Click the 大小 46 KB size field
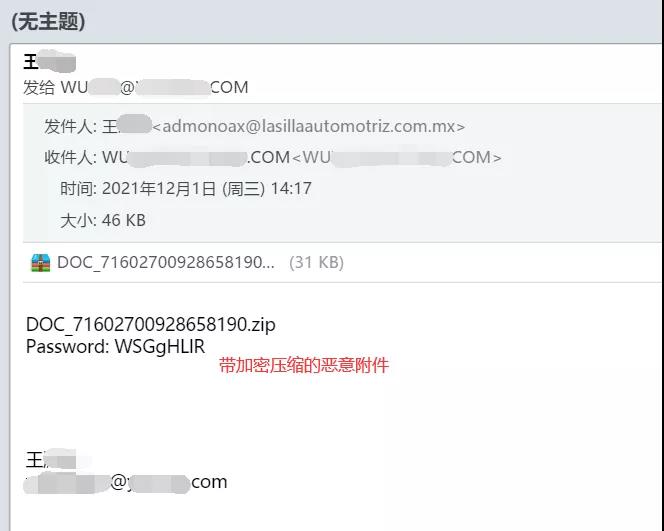Screen dimensions: 664x531 103,220
